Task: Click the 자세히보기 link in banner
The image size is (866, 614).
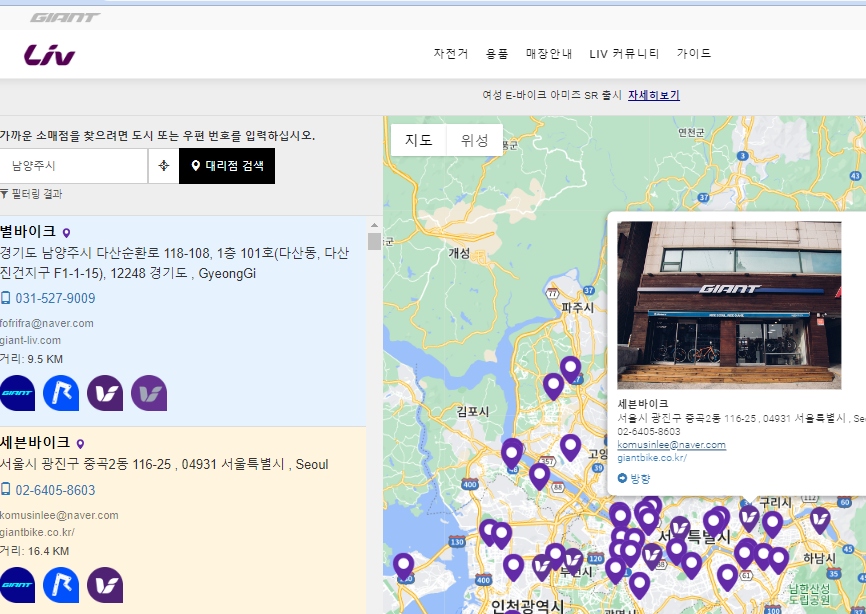Action: (653, 95)
